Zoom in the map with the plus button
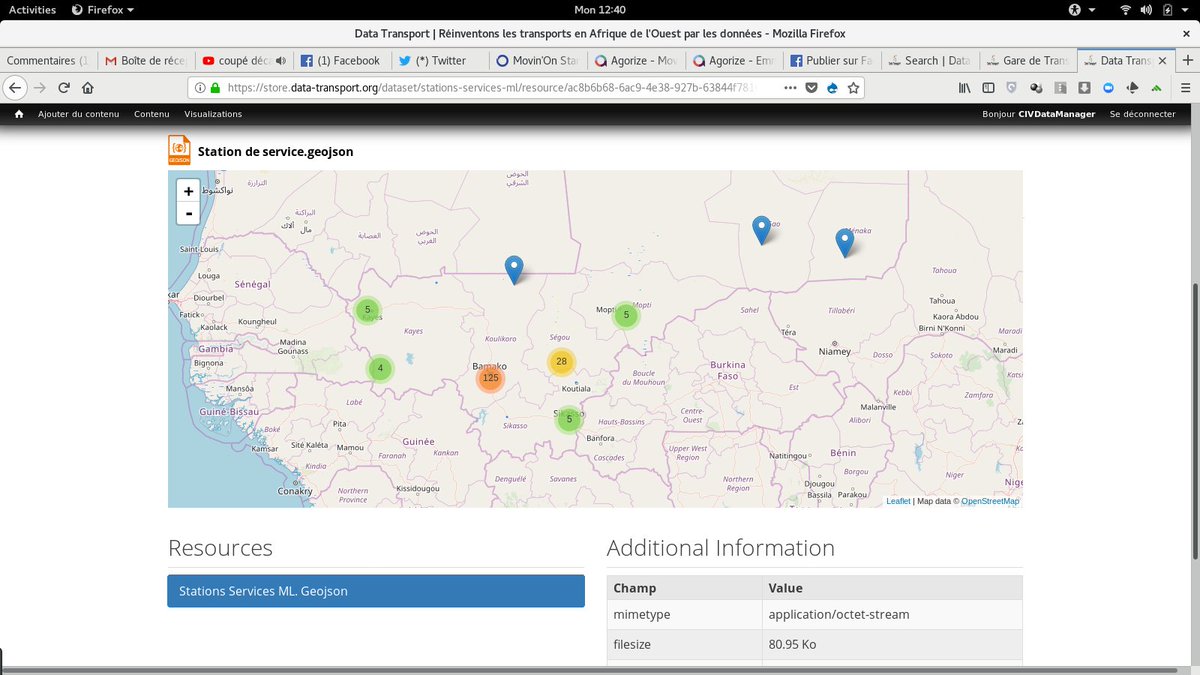 coord(188,191)
